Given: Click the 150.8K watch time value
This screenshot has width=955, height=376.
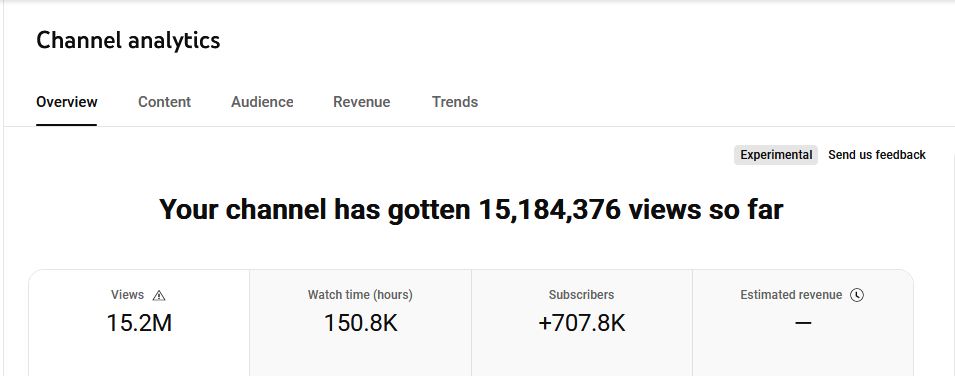Looking at the screenshot, I should (361, 323).
